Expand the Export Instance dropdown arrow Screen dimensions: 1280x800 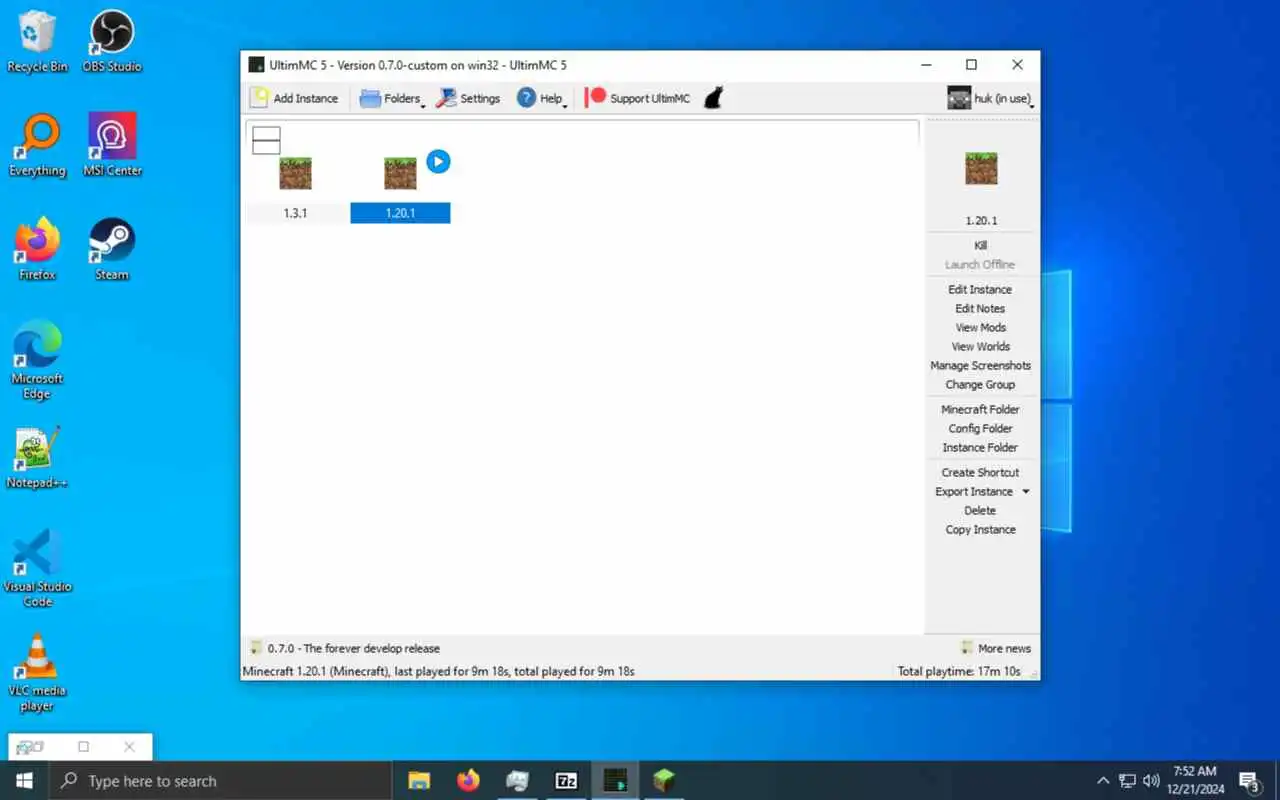pyautogui.click(x=1026, y=491)
